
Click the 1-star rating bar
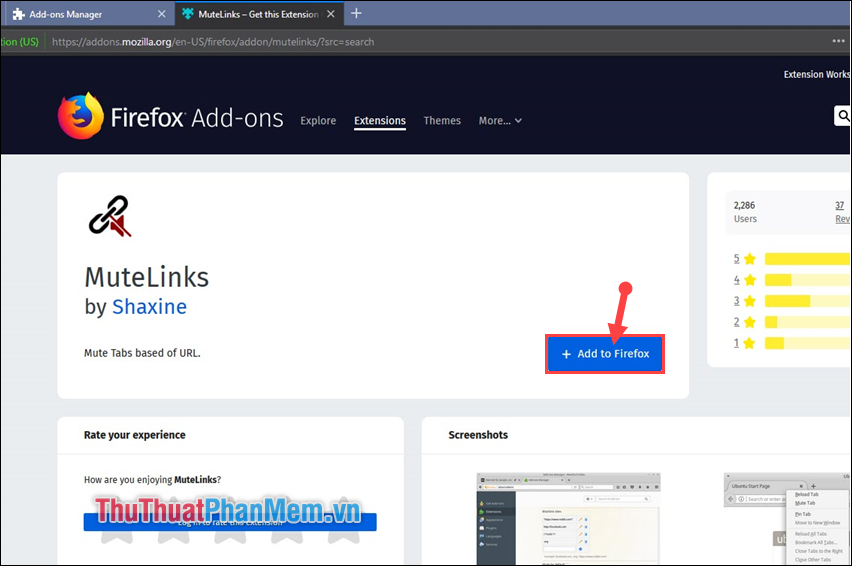pyautogui.click(x=808, y=343)
